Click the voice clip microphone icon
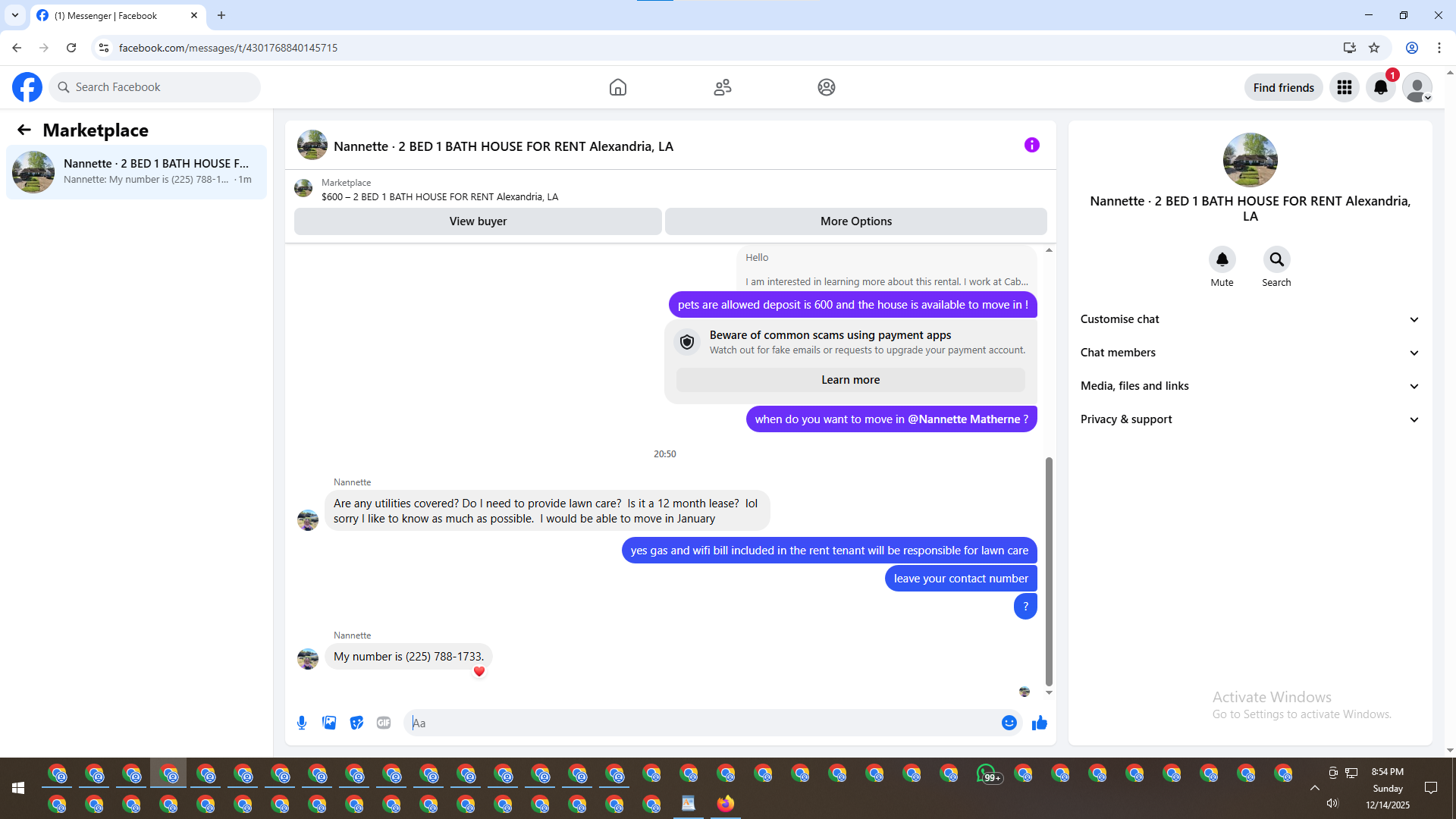This screenshot has height=819, width=1456. (302, 723)
